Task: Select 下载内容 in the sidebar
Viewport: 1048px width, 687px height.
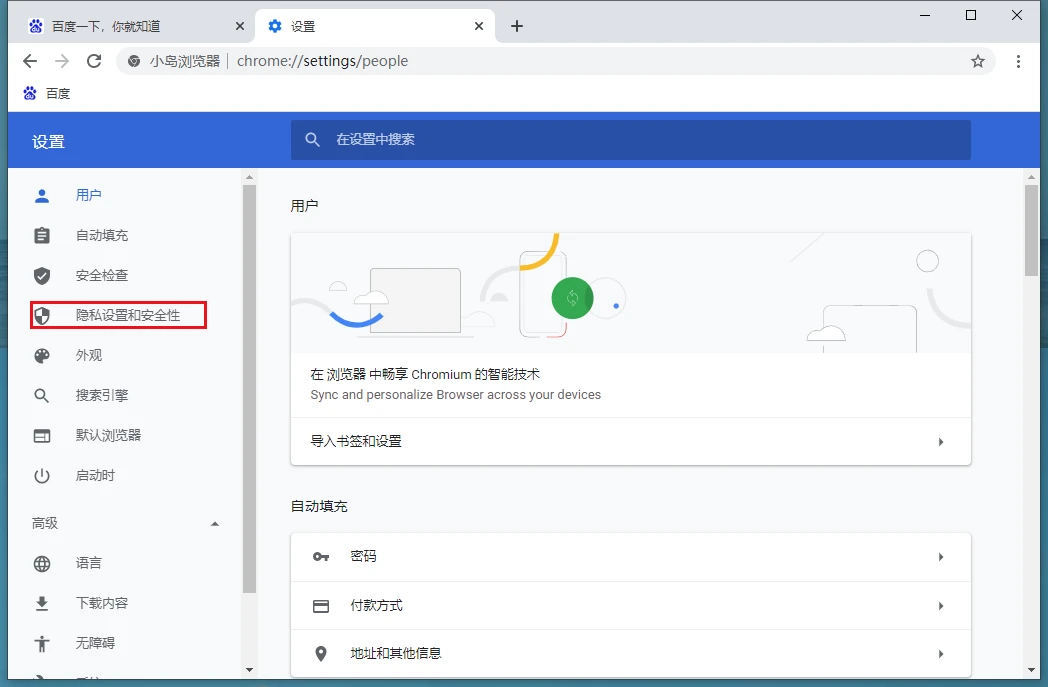Action: pos(102,604)
